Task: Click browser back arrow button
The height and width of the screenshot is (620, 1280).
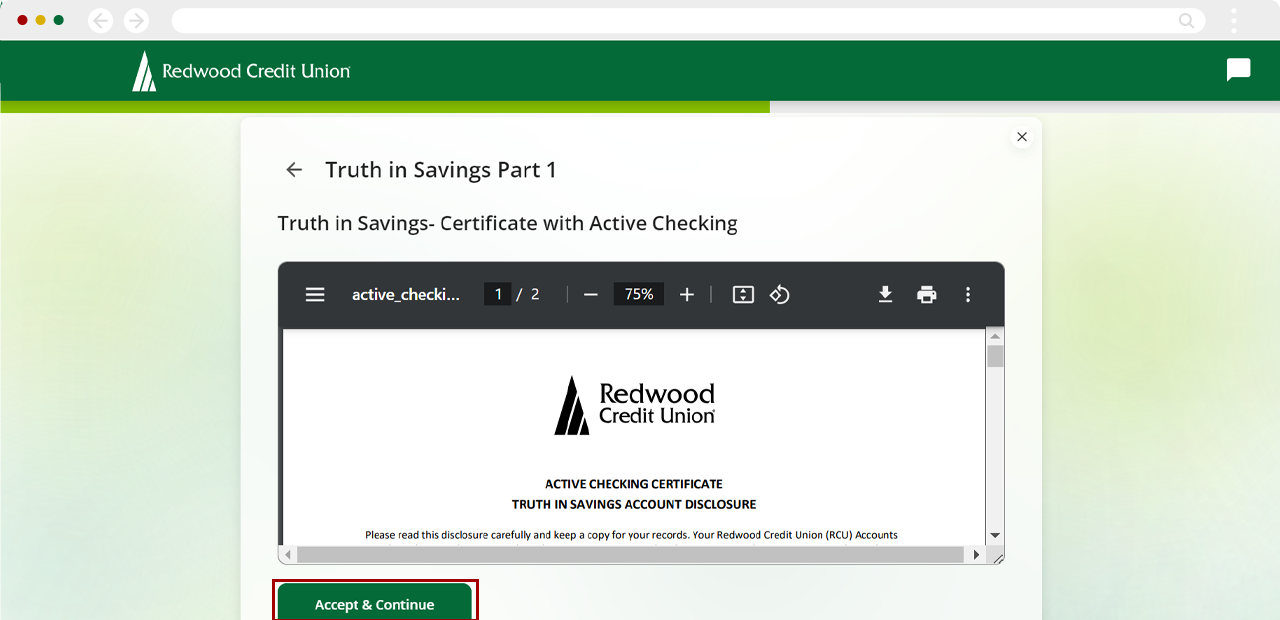Action: (x=101, y=20)
